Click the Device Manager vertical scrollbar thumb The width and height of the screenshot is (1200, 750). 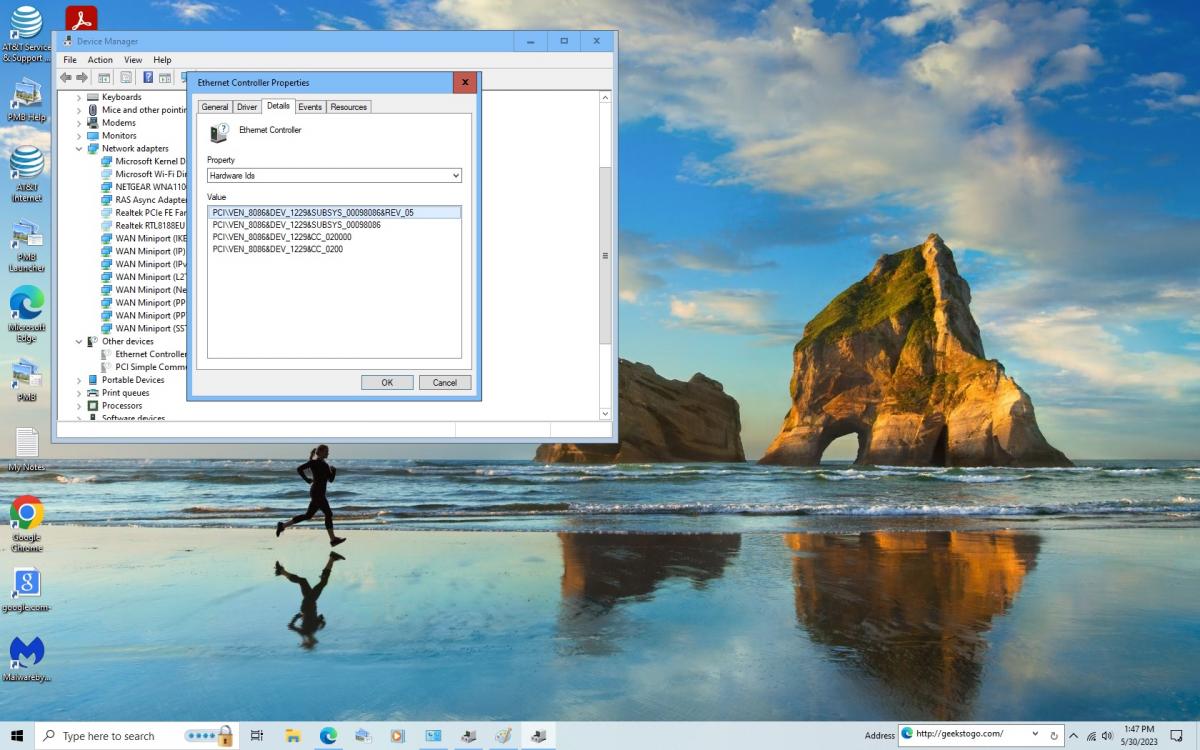pos(605,256)
